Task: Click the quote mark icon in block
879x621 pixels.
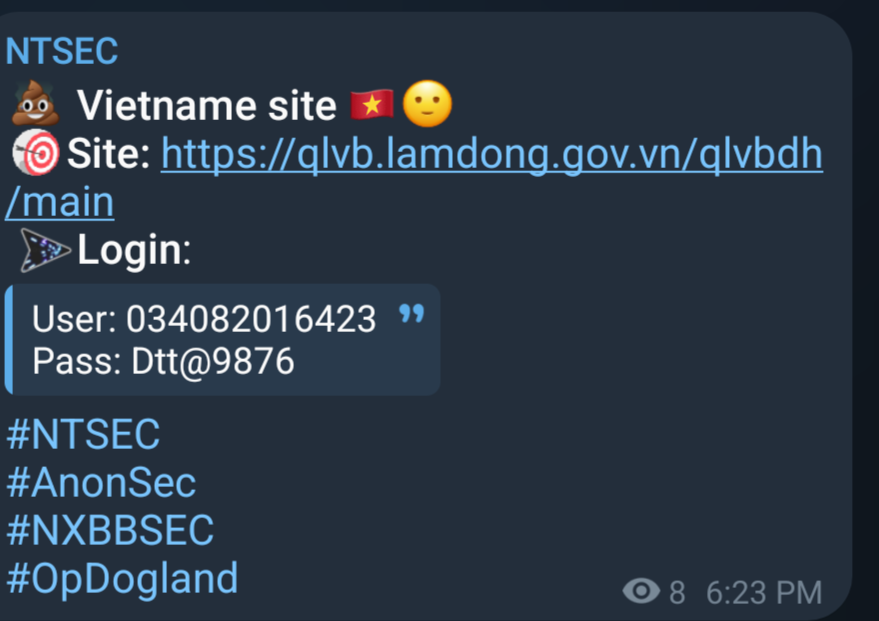Action: (x=411, y=314)
